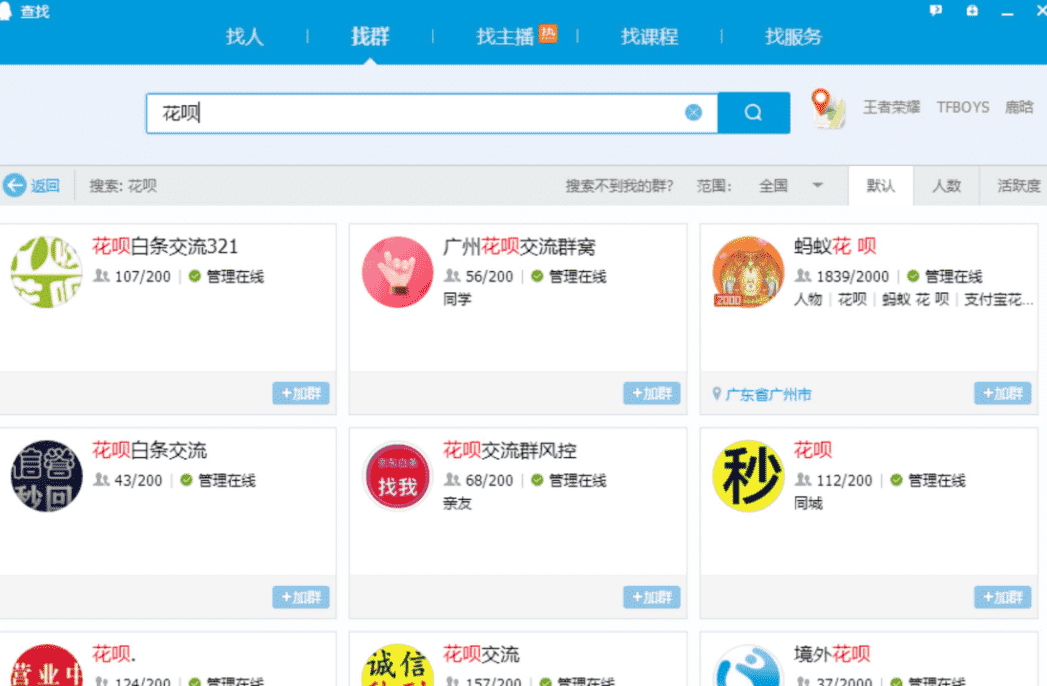Click the 广东省广州市 location link
Screen dimensions: 1047x686
[x=768, y=395]
